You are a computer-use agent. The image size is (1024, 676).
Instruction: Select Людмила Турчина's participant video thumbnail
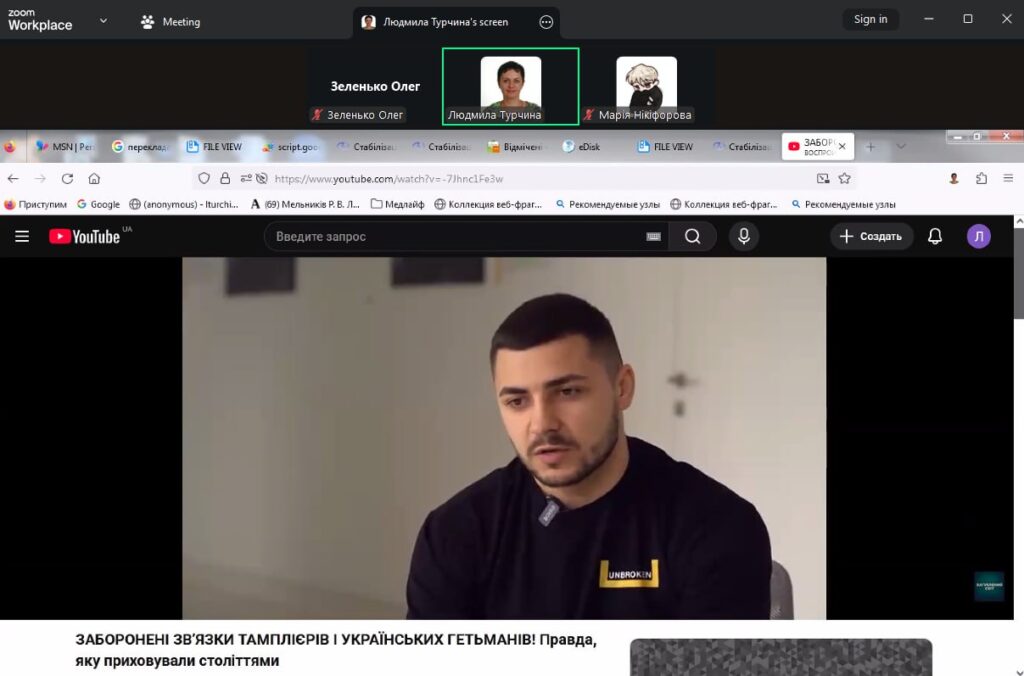click(x=510, y=87)
